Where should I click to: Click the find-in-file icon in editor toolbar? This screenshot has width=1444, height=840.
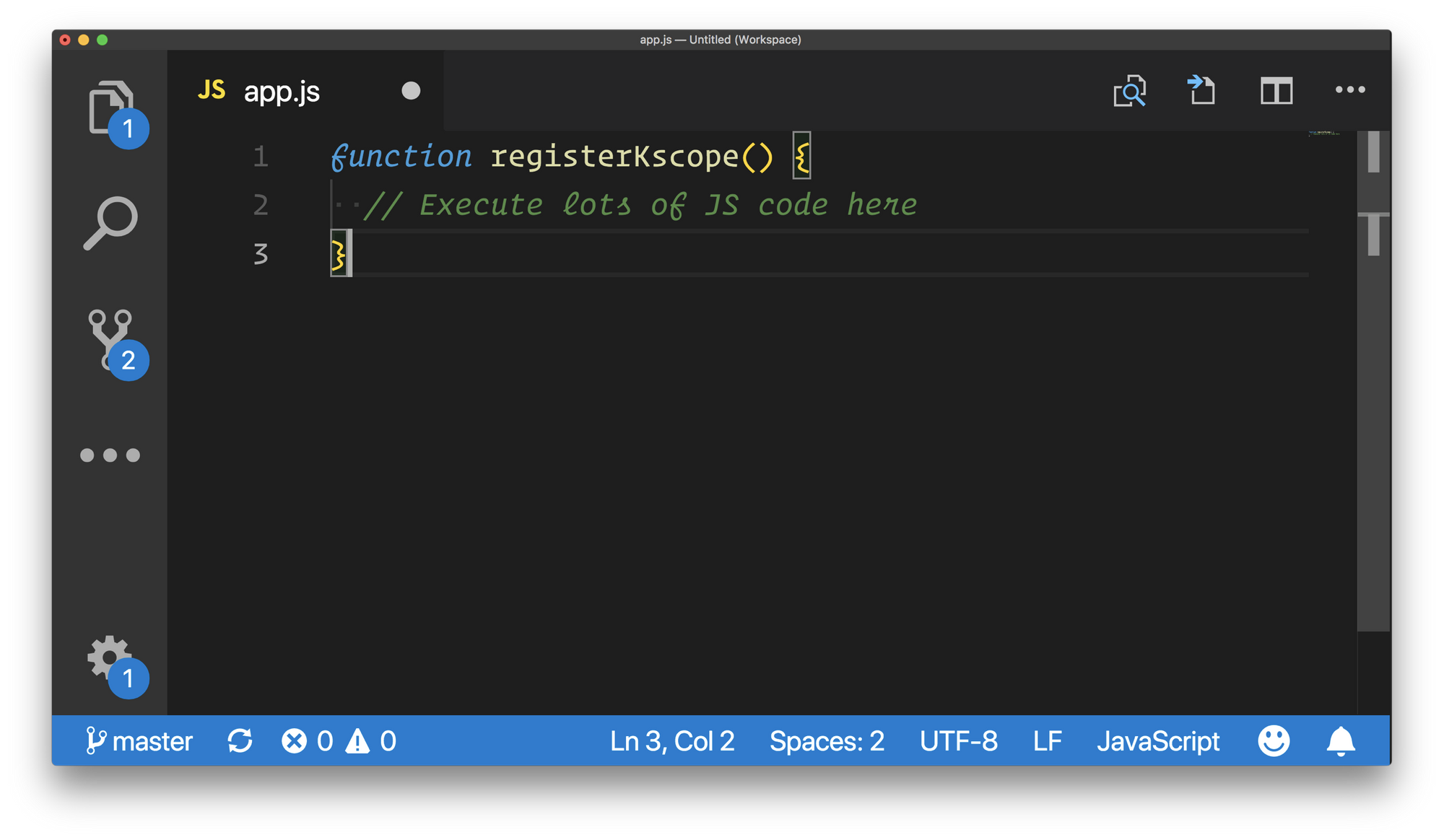coord(1129,91)
